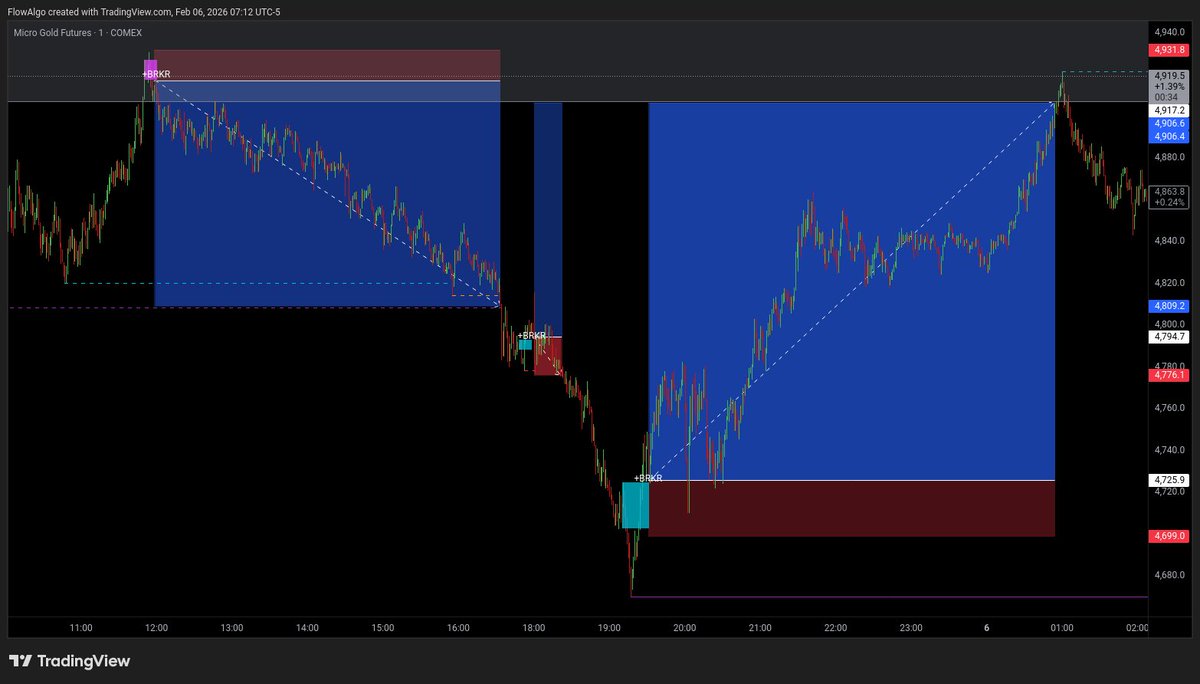Click the 02:00 time axis label
The image size is (1200, 684).
pos(1137,628)
